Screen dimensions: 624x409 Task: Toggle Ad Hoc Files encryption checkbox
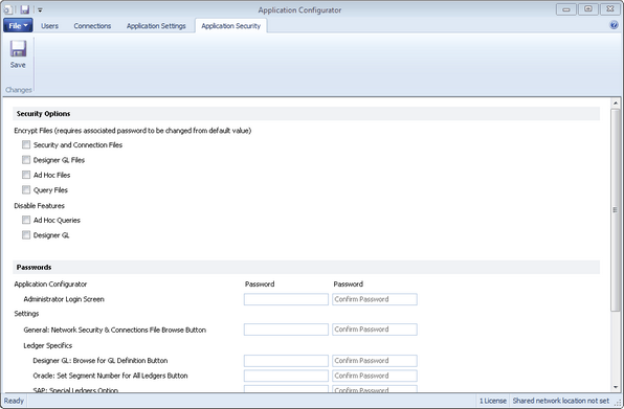pyautogui.click(x=27, y=175)
